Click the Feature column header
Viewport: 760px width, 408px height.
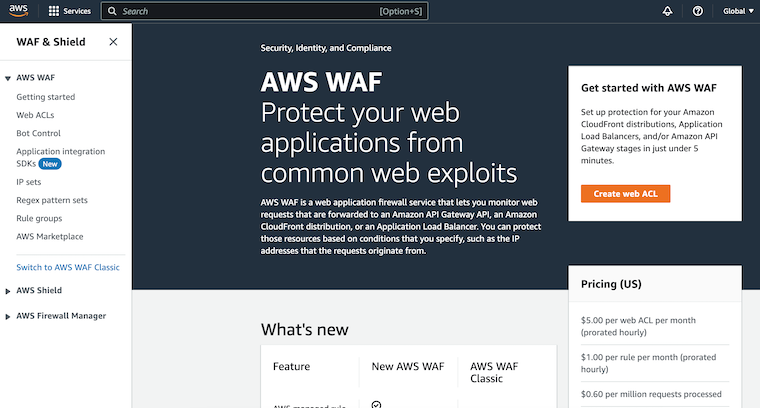[x=291, y=366]
